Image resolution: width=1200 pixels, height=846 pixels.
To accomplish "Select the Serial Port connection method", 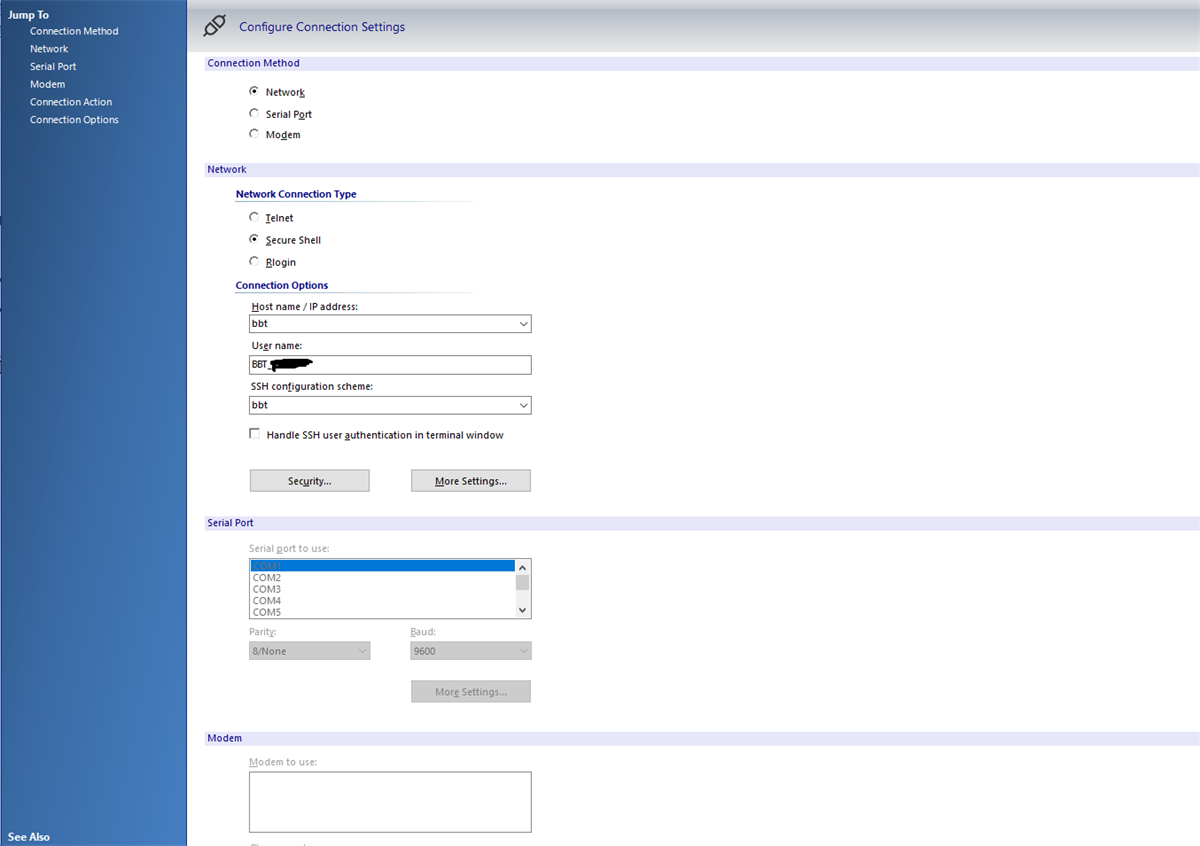I will coord(254,113).
